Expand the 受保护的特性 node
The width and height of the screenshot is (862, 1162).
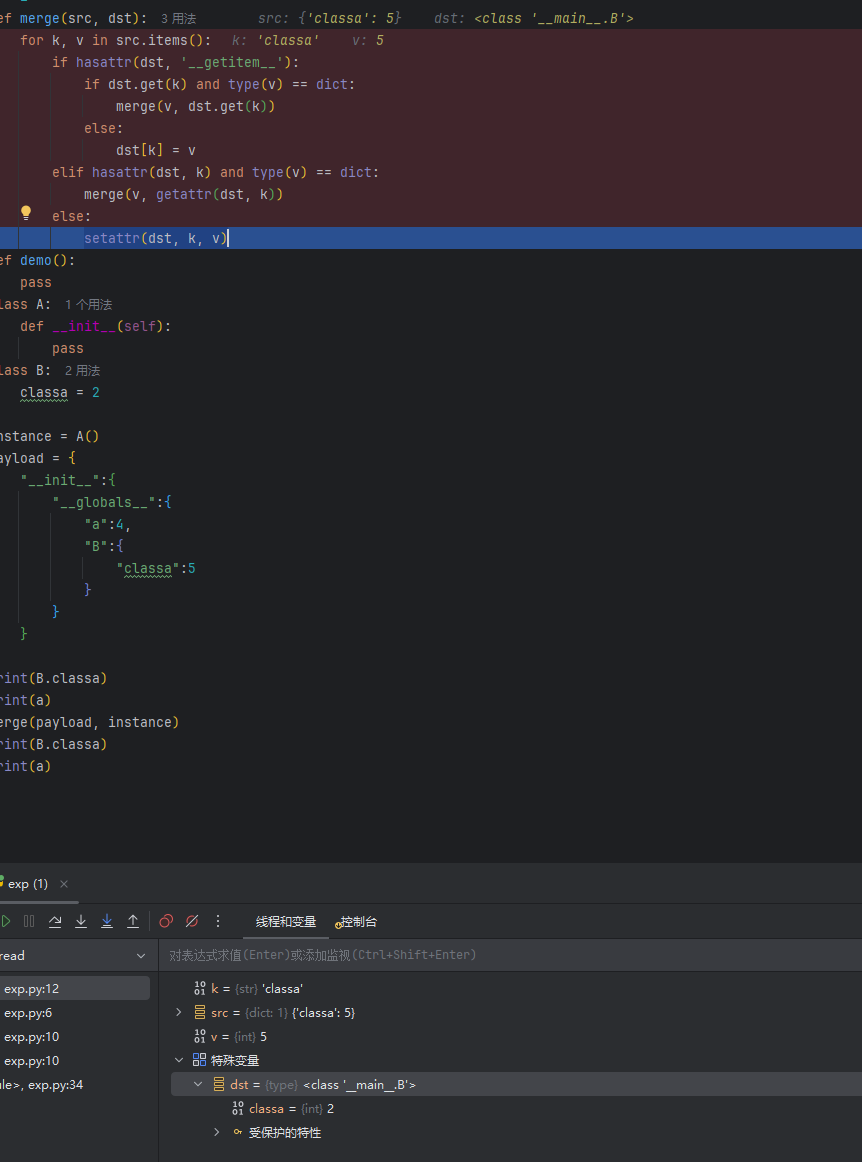[x=217, y=1133]
